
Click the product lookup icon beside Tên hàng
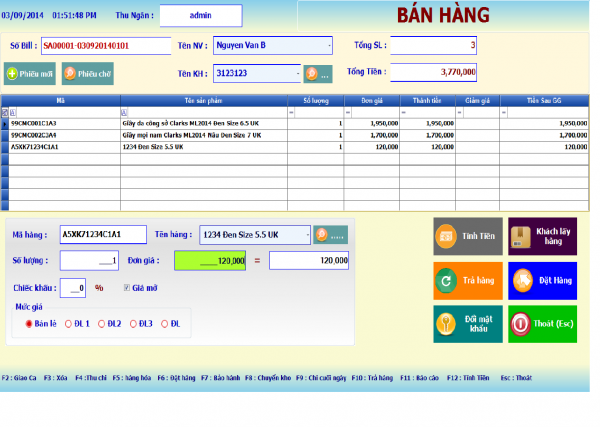click(x=330, y=234)
